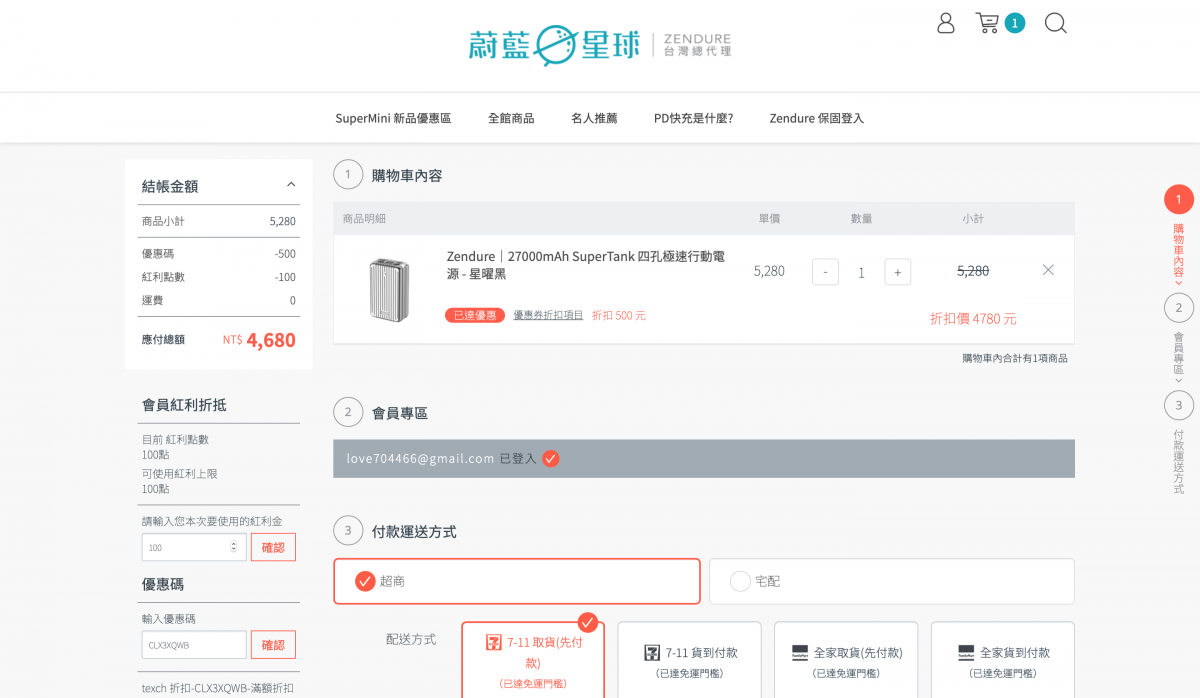
Task: Confirm the bonus points with 確認 button
Action: point(273,547)
